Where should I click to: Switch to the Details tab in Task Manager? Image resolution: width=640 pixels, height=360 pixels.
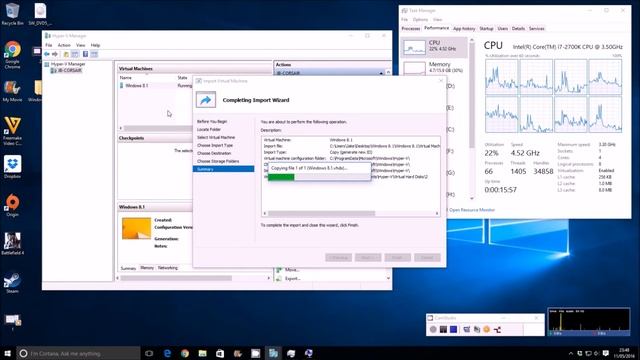(518, 29)
